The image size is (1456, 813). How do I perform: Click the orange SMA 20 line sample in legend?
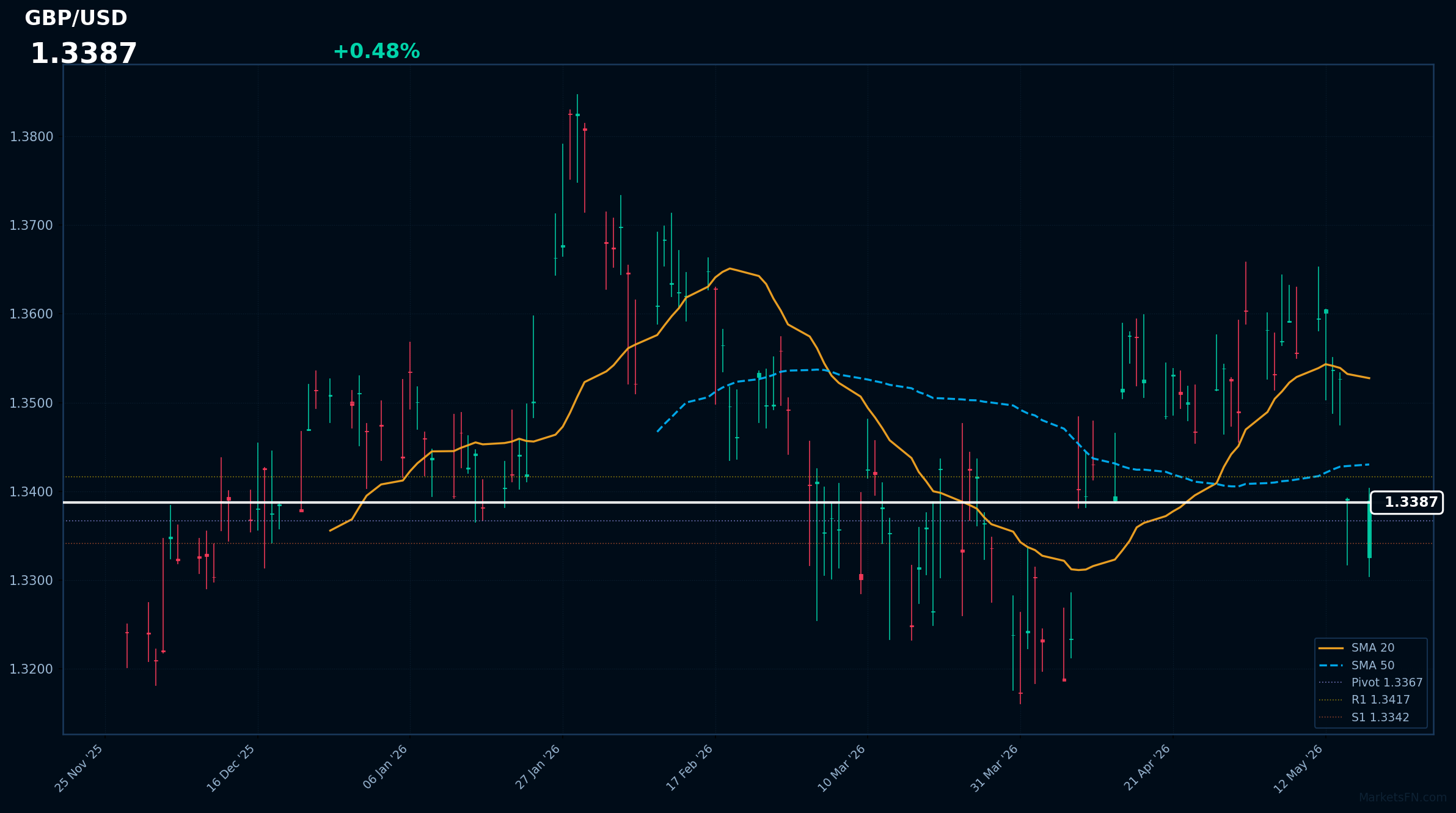click(x=1331, y=648)
